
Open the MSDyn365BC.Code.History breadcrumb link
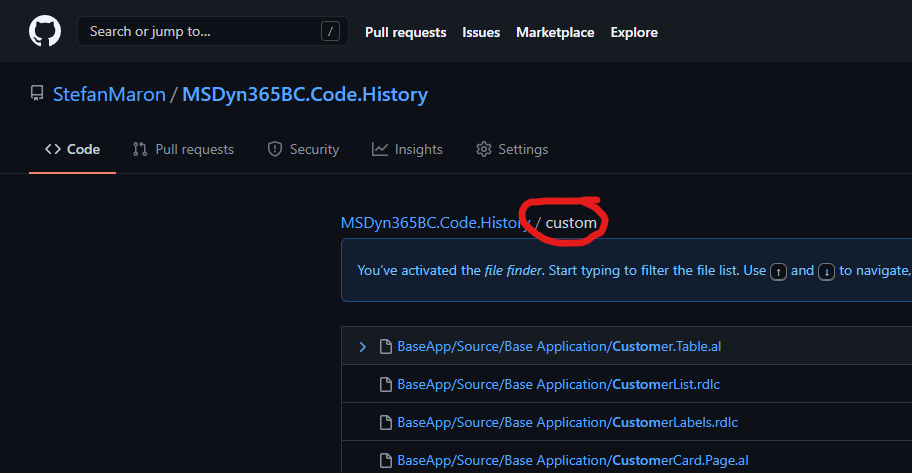tap(435, 223)
